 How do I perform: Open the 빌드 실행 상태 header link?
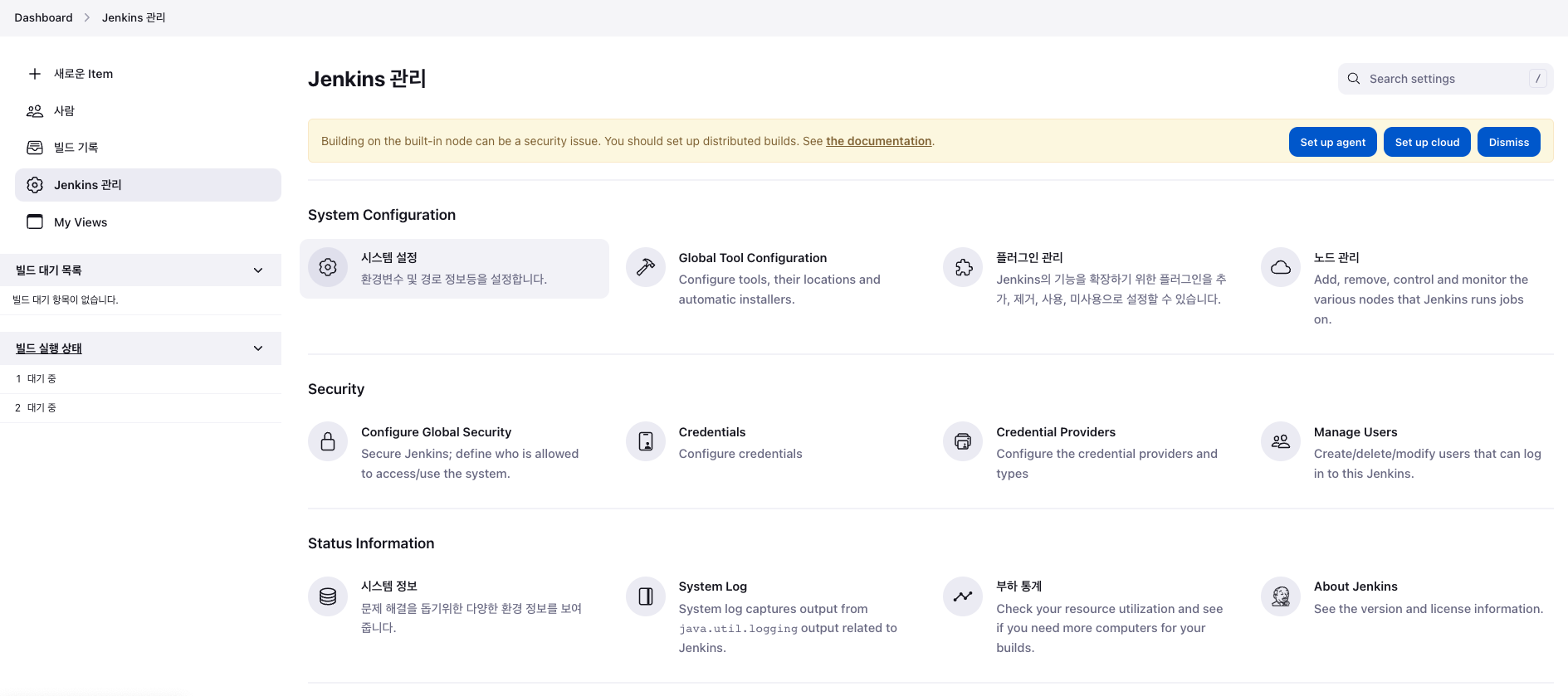coord(49,348)
